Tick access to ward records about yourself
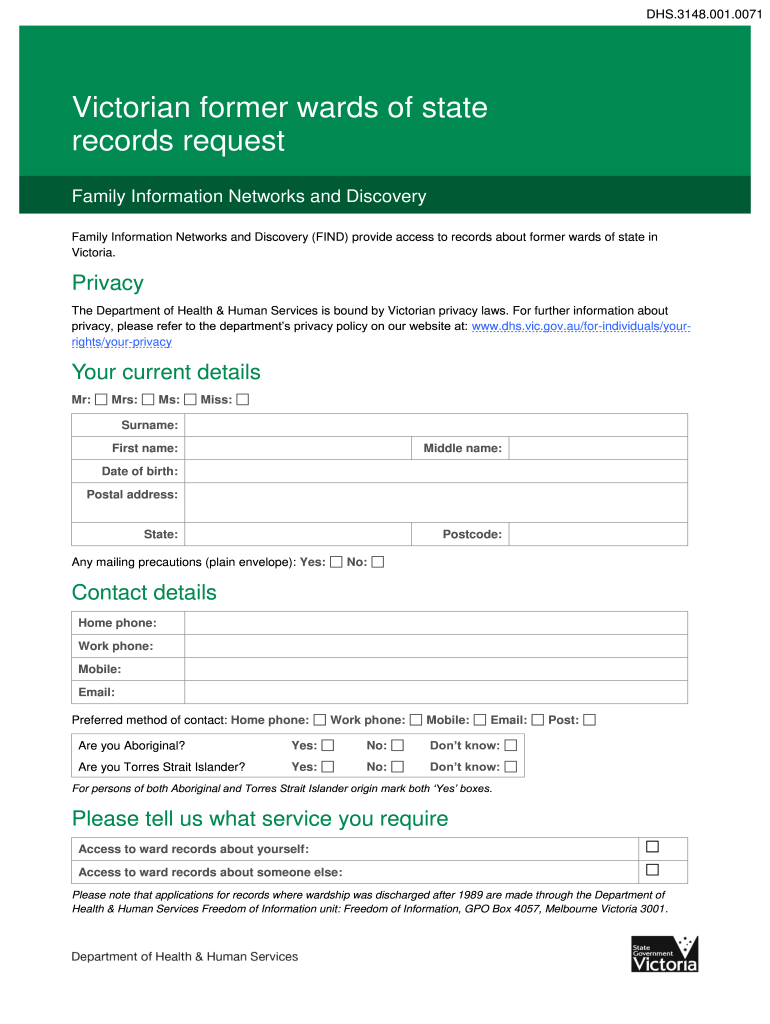770x1024 pixels. tap(652, 846)
